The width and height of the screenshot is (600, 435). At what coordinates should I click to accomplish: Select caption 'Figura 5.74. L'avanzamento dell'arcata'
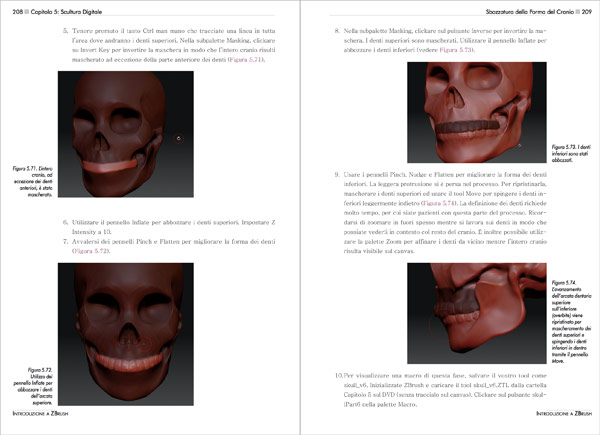click(572, 322)
